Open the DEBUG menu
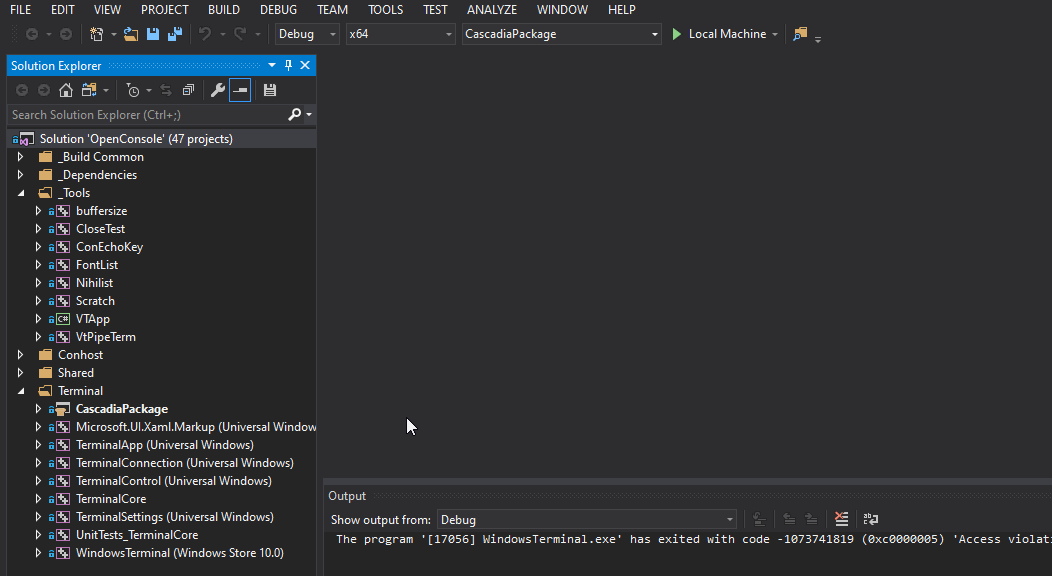1052x576 pixels. pos(278,10)
